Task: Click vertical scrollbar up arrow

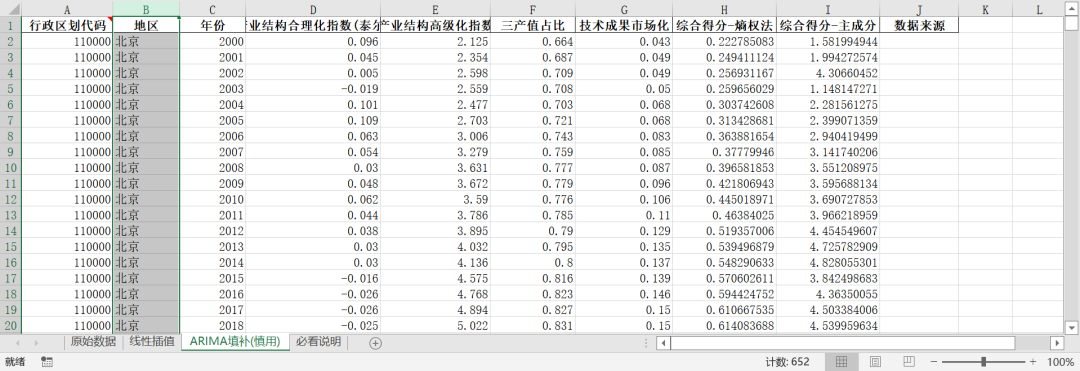Action: point(1071,8)
